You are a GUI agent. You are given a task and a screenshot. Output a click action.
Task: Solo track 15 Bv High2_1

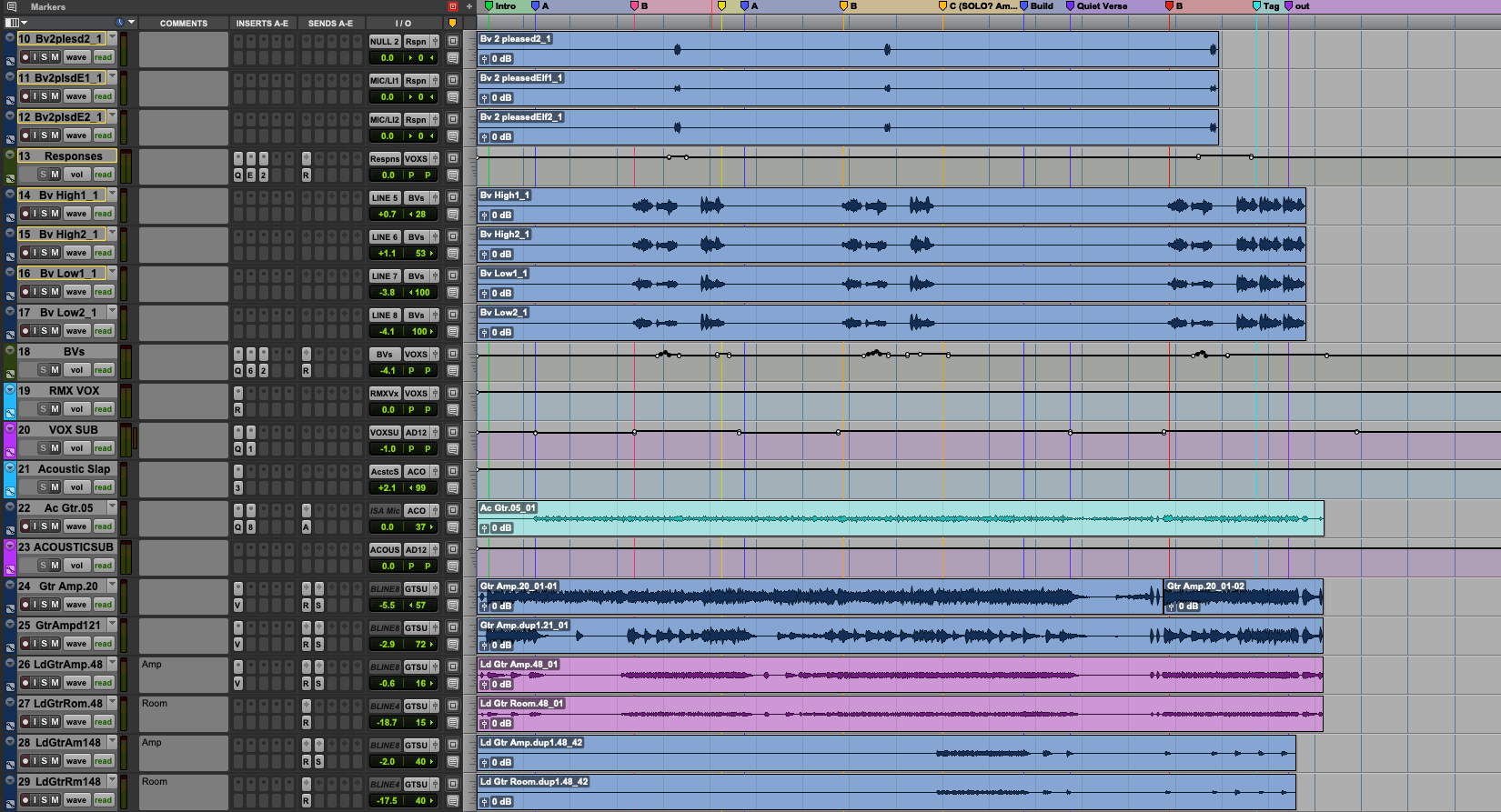(44, 253)
